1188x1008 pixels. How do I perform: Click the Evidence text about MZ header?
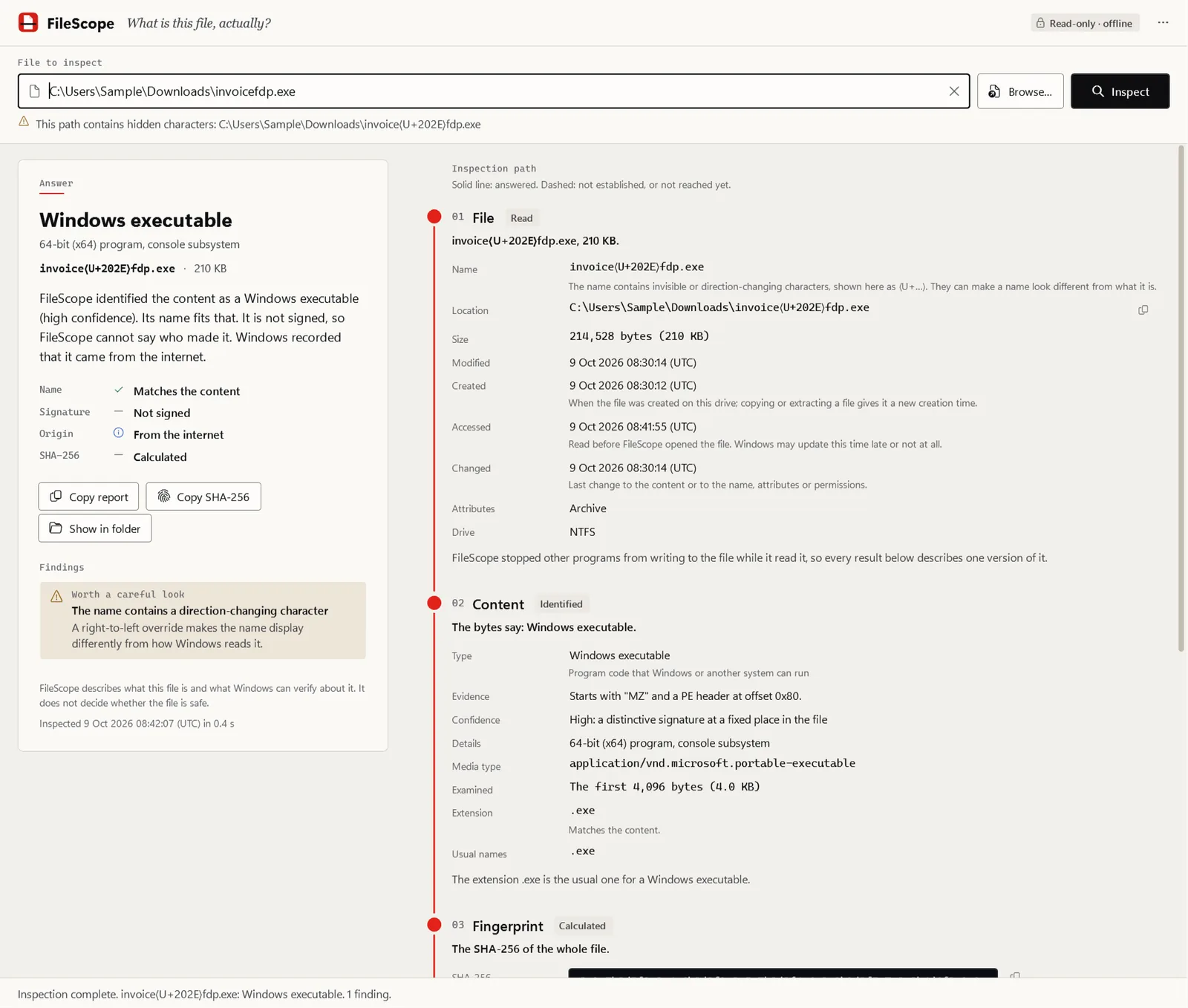[x=685, y=696]
